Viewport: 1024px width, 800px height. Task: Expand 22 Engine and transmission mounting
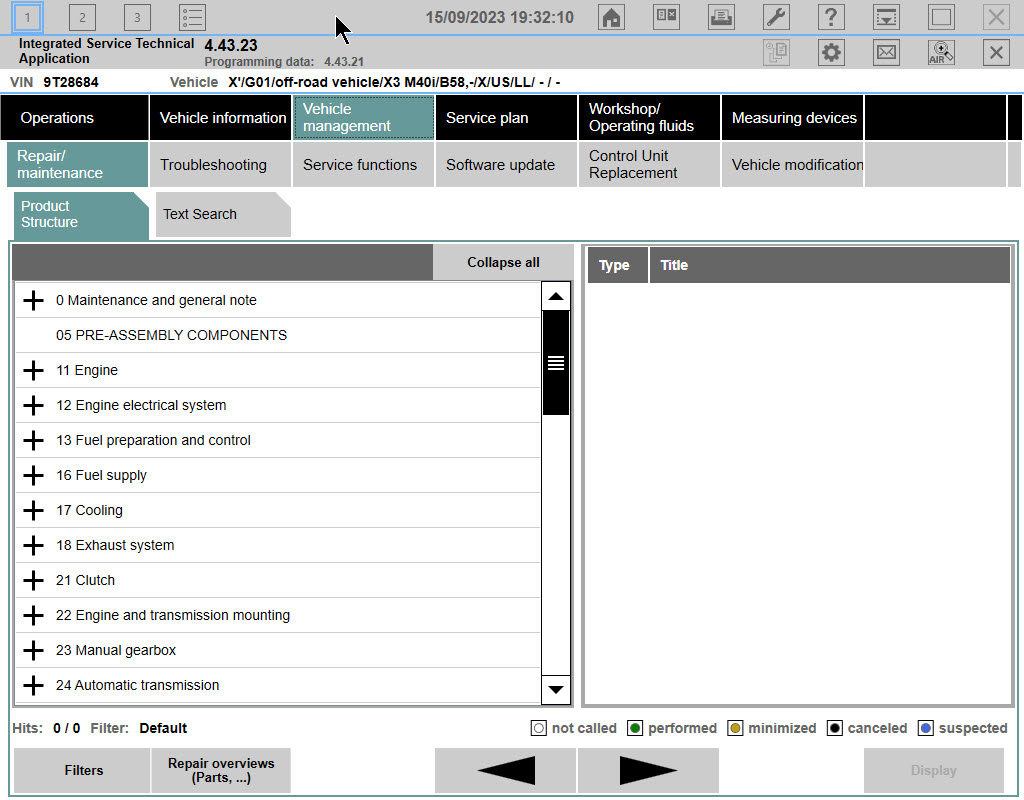(x=33, y=615)
